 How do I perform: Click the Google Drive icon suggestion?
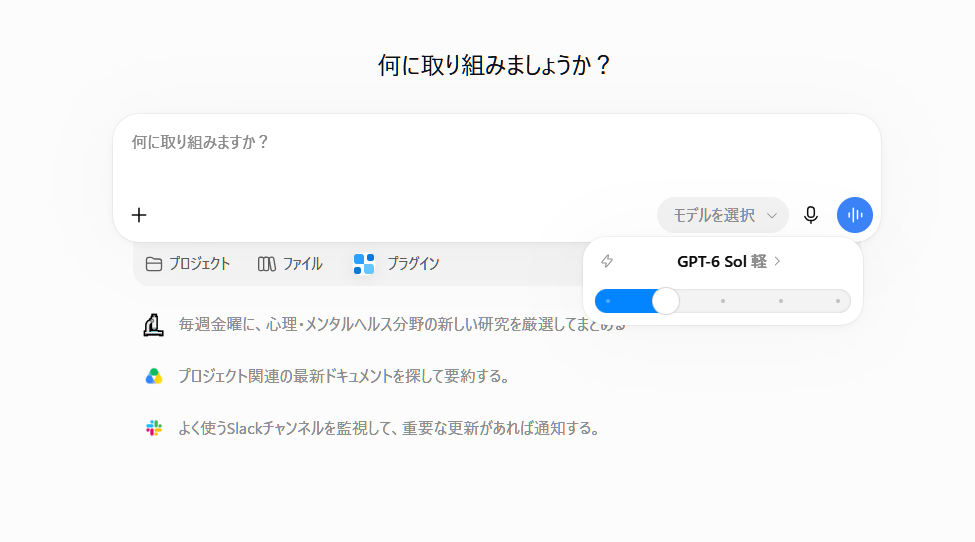[154, 376]
